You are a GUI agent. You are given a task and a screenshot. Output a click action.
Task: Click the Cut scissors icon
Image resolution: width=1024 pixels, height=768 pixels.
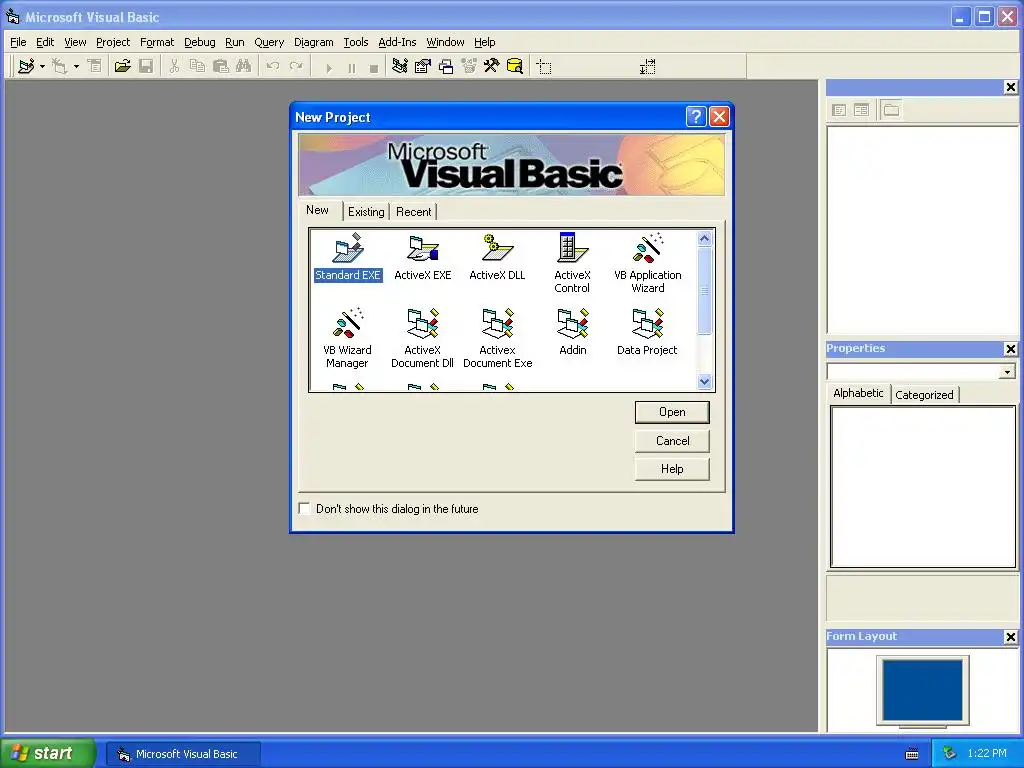(174, 66)
